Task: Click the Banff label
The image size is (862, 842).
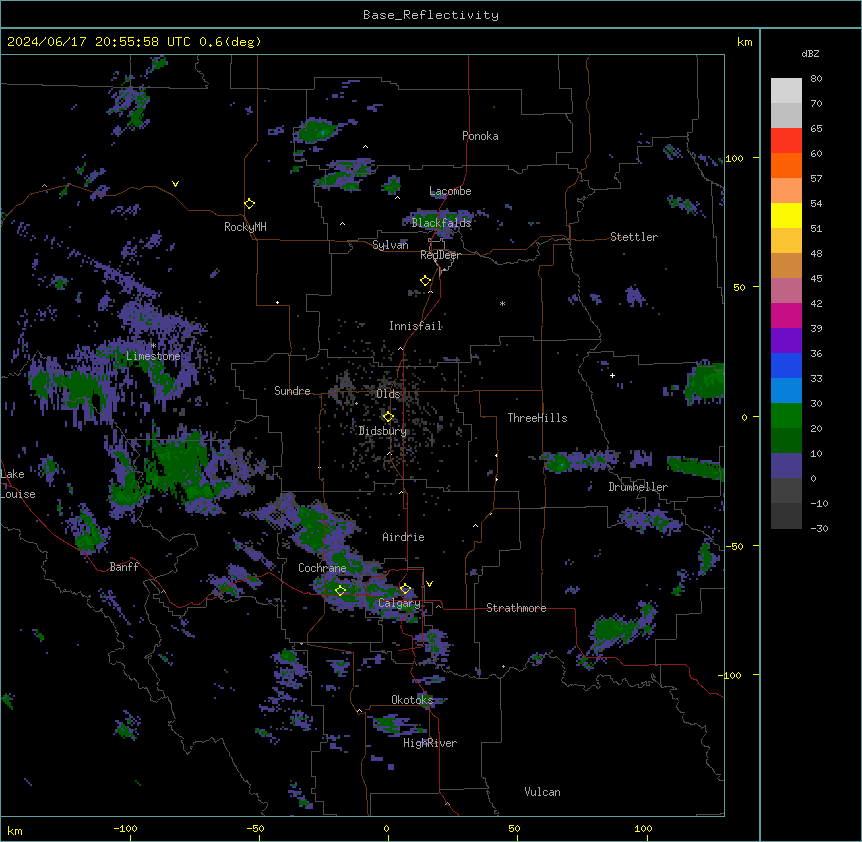Action: tap(124, 567)
